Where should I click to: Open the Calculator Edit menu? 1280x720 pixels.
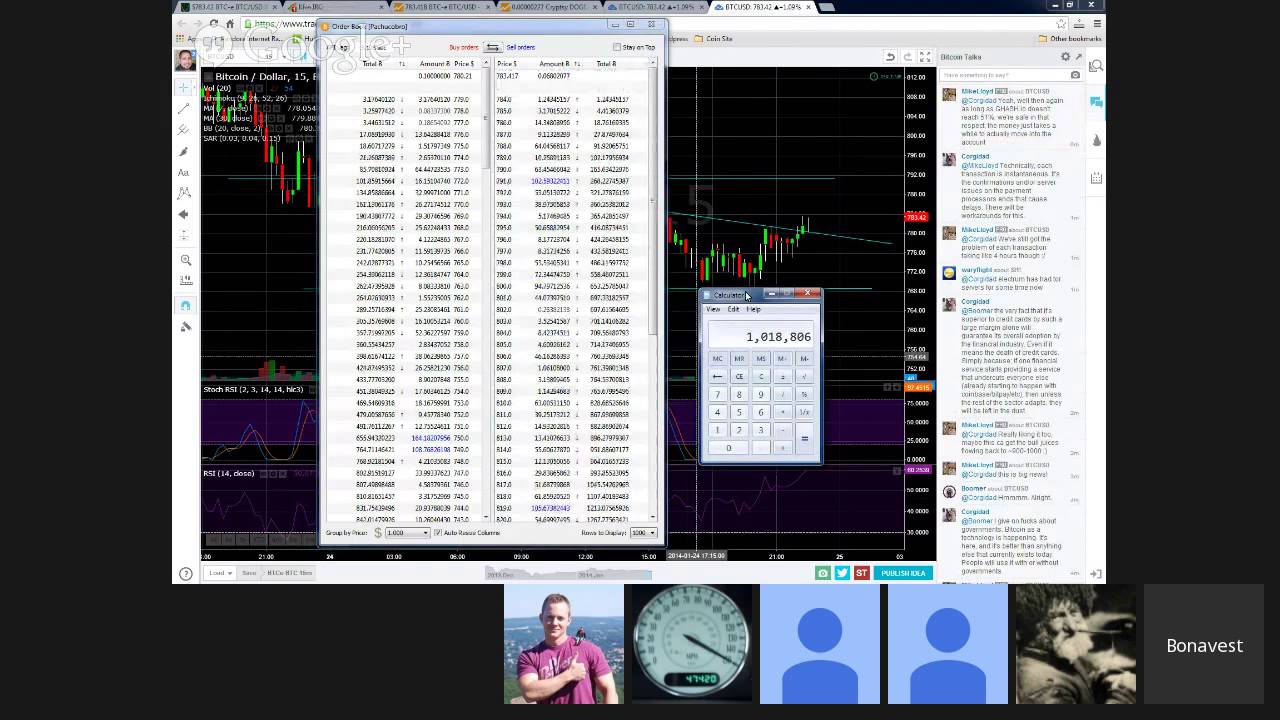(733, 309)
